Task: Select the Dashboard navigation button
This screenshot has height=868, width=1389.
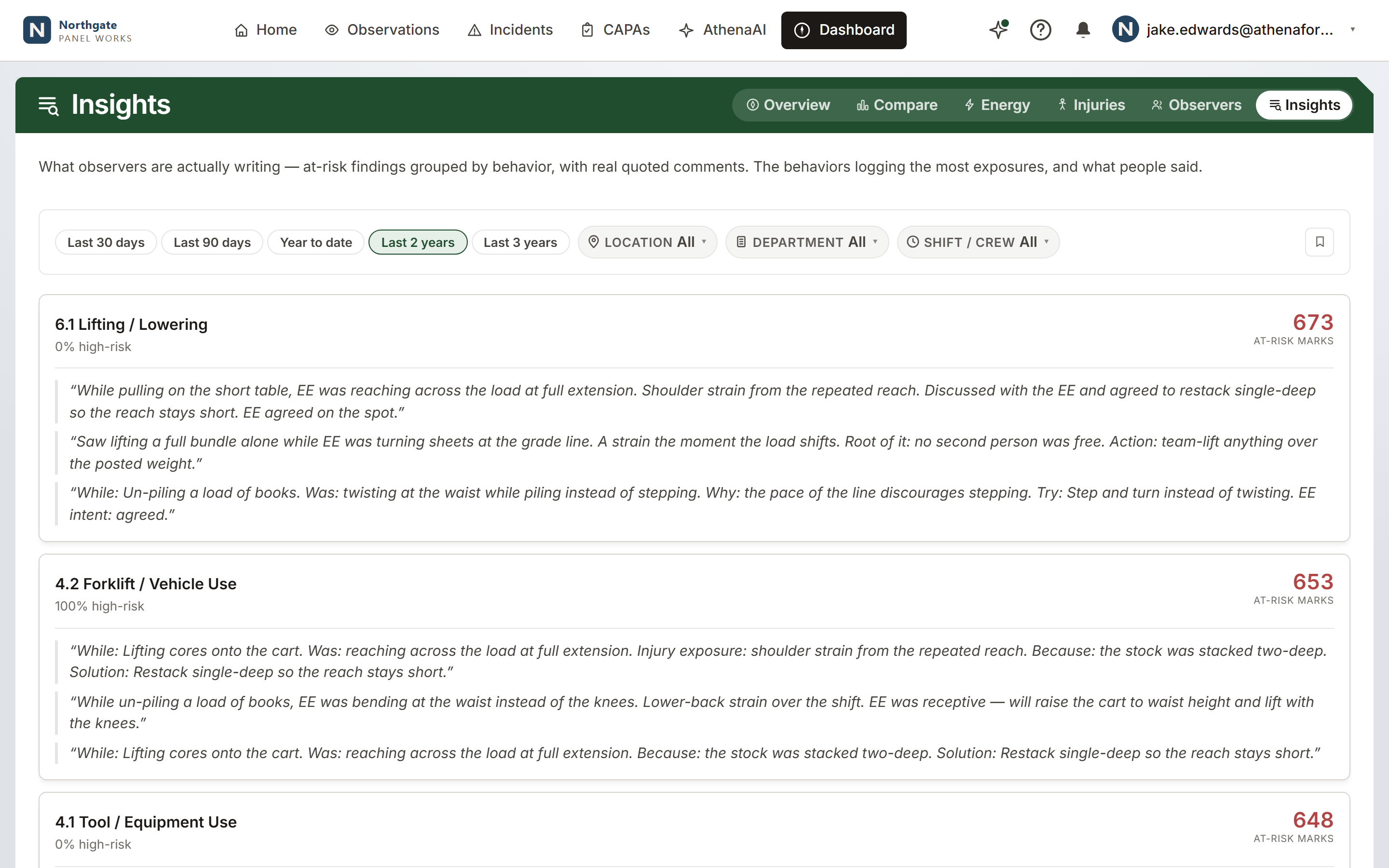Action: point(844,30)
